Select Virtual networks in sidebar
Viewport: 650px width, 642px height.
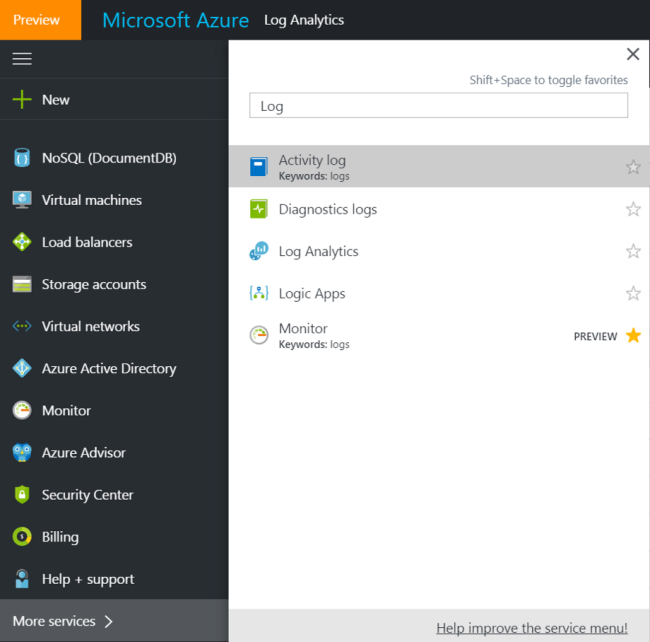pos(91,326)
